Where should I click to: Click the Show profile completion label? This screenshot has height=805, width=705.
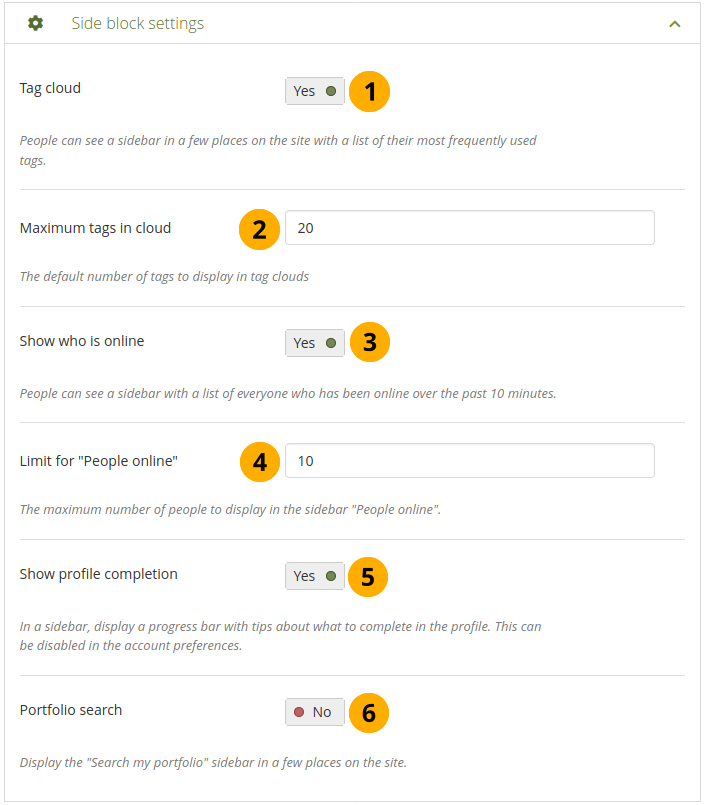coord(98,574)
